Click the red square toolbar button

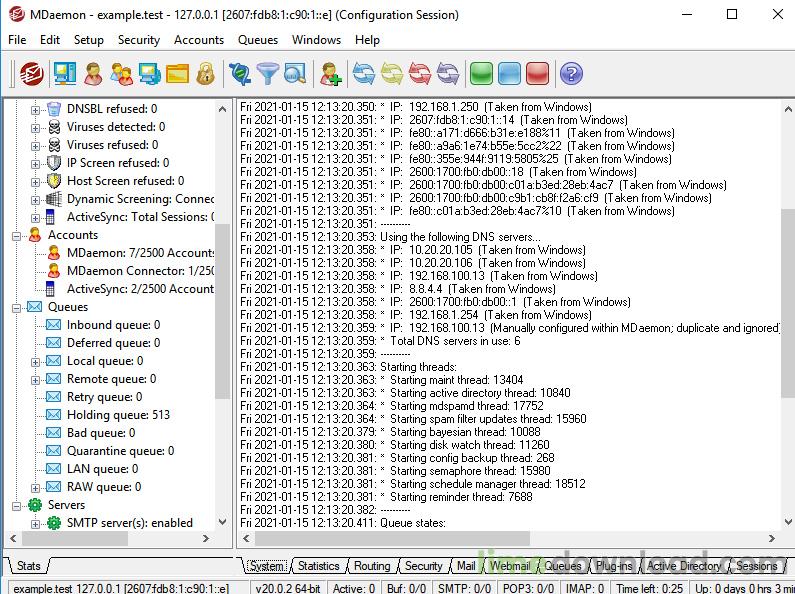click(537, 73)
